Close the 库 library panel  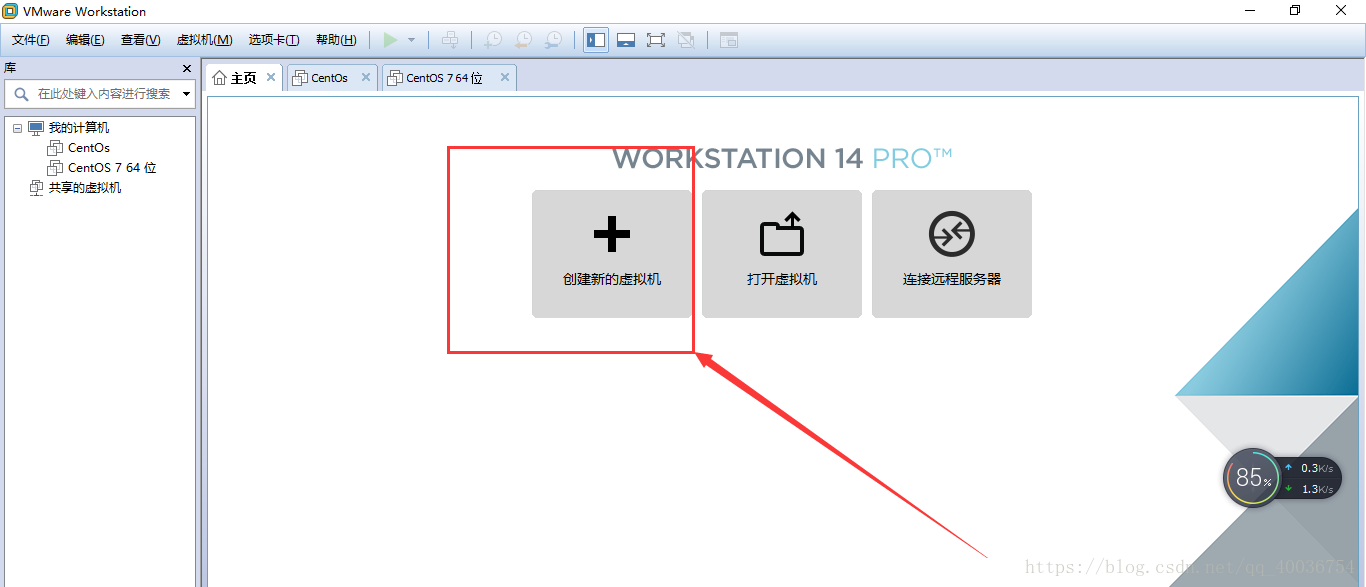pos(187,68)
